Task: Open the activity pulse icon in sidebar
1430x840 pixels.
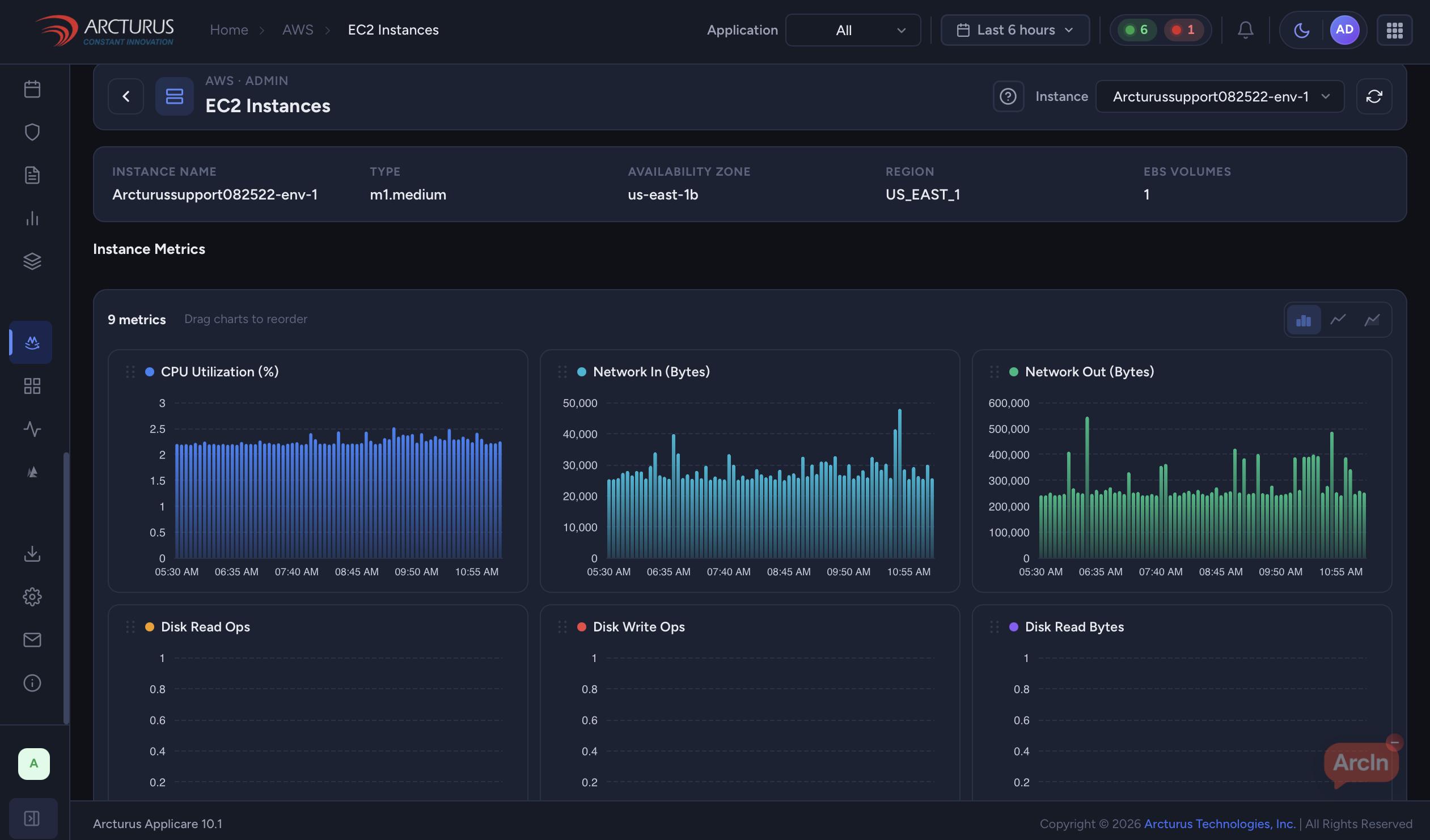Action: point(32,430)
